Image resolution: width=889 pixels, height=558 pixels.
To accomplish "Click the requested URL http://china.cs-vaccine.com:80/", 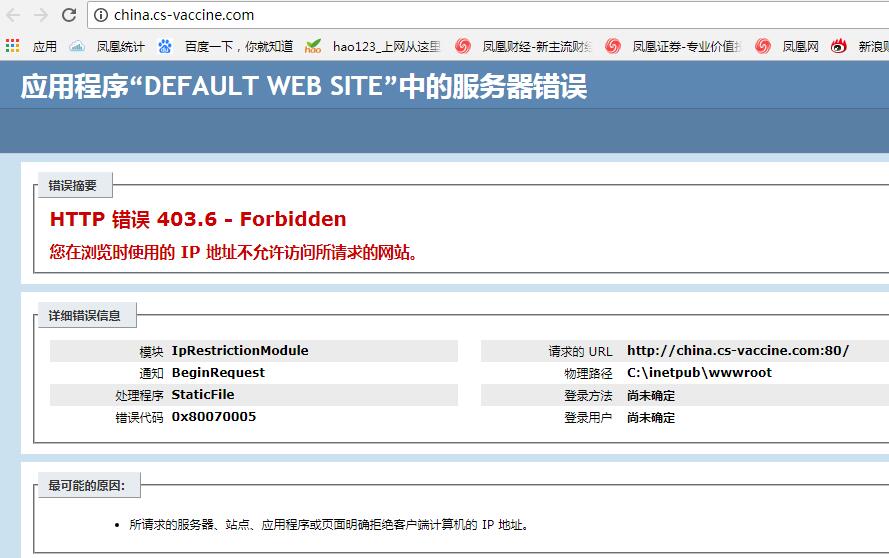I will [738, 350].
